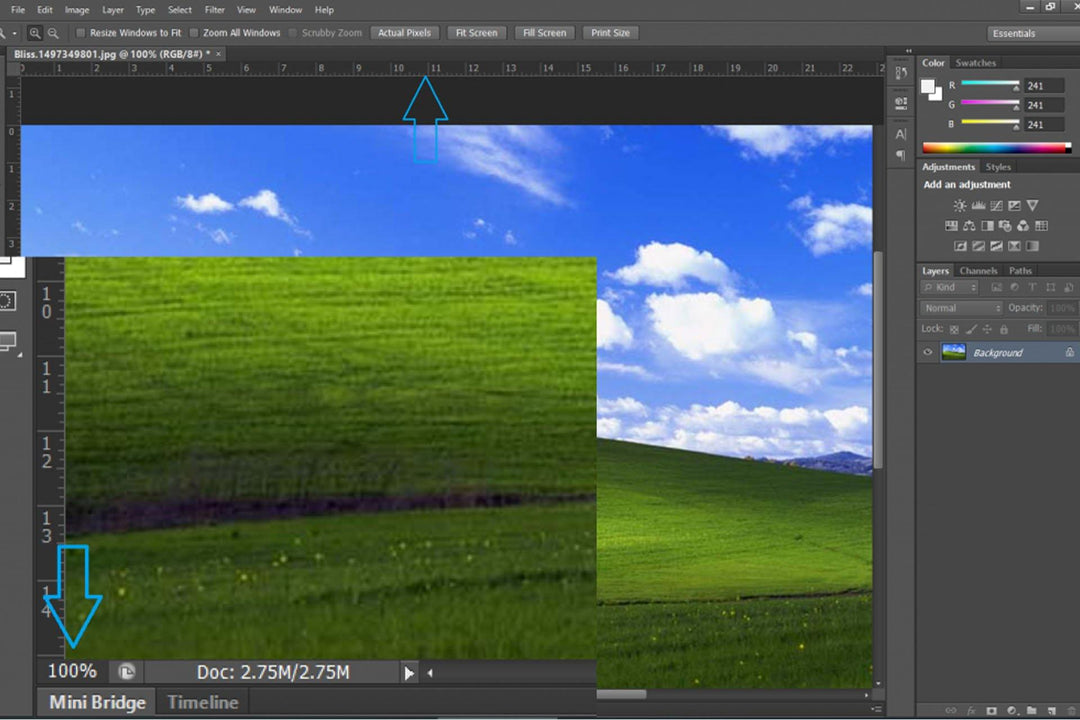
Task: Select the zoom in magnifier in options bar
Action: coord(34,33)
